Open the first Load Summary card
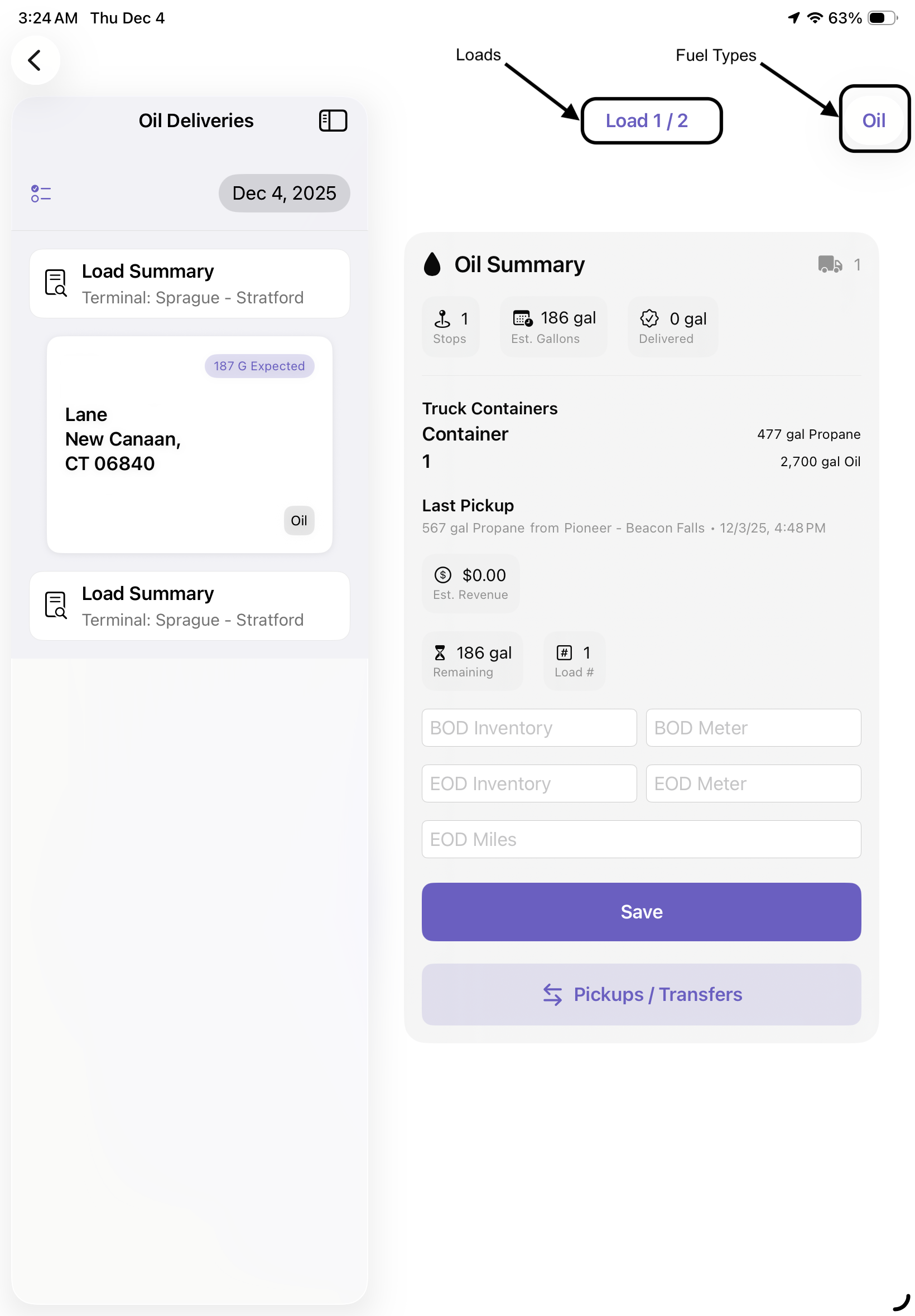Viewport: 915px width, 1316px height. point(189,284)
